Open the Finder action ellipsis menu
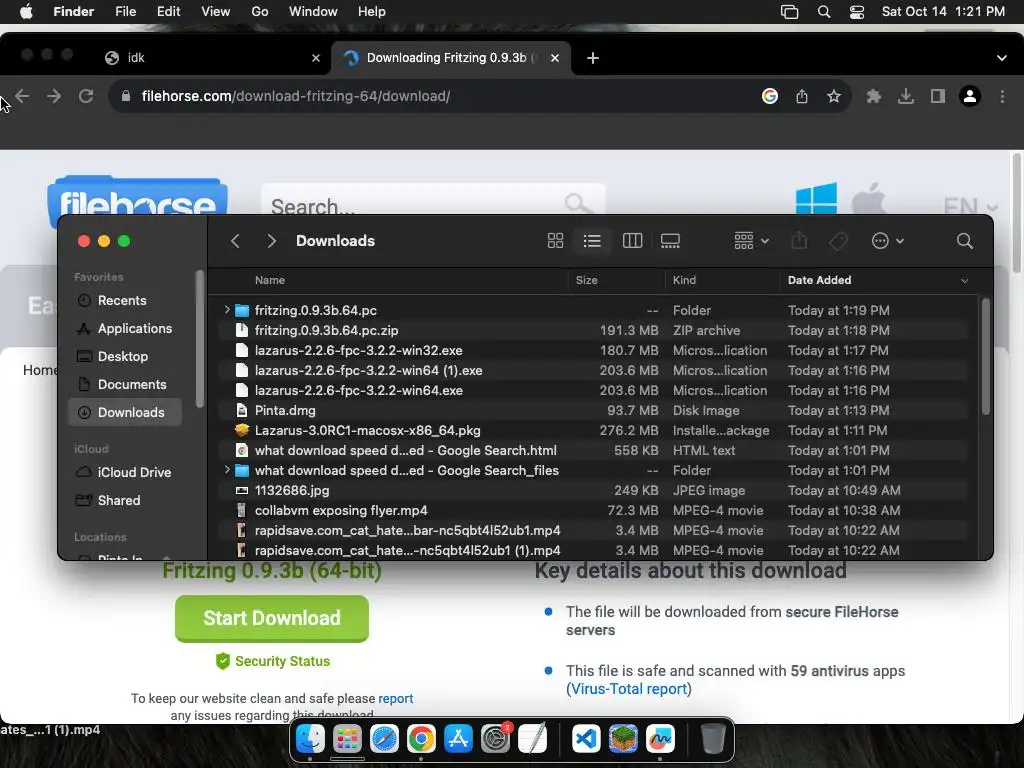 888,241
